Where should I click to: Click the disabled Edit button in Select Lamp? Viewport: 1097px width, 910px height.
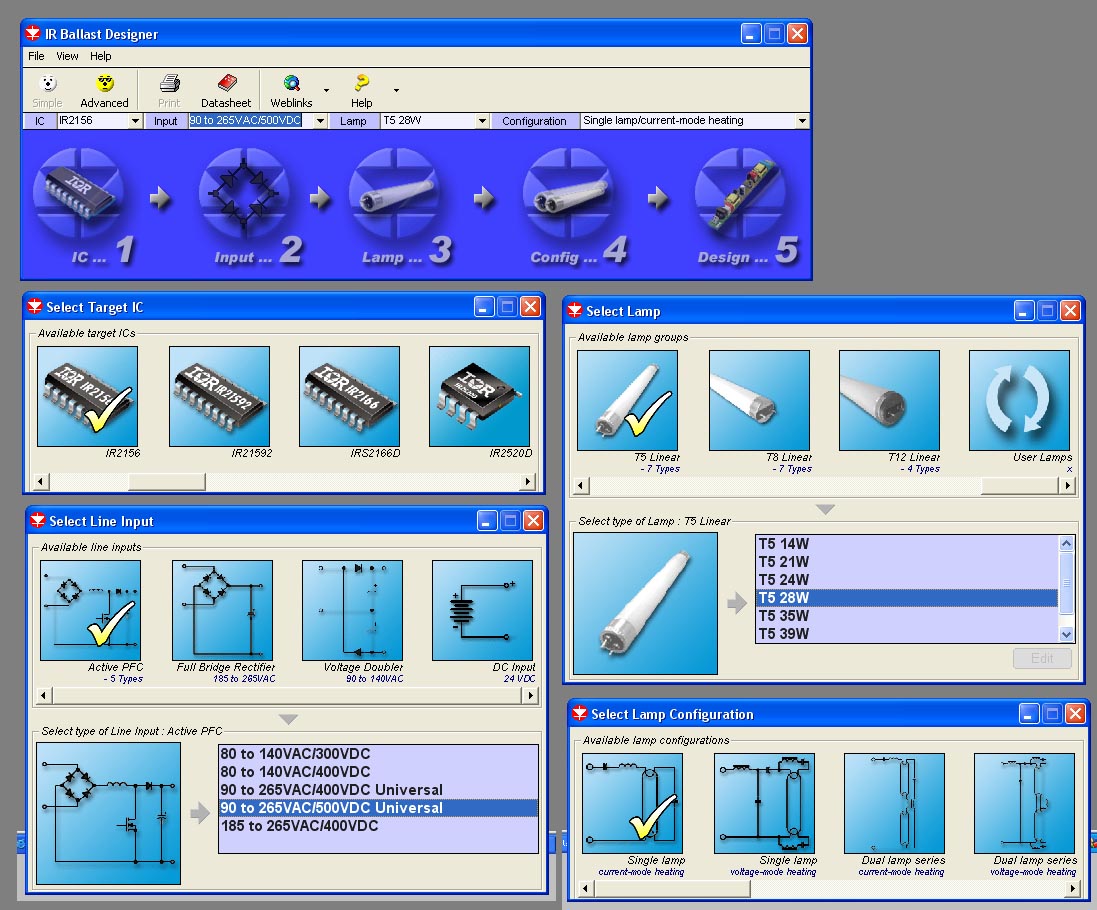(x=1042, y=658)
